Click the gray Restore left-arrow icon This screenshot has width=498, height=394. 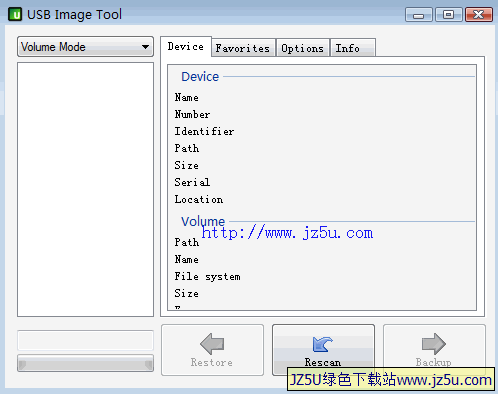pos(212,344)
